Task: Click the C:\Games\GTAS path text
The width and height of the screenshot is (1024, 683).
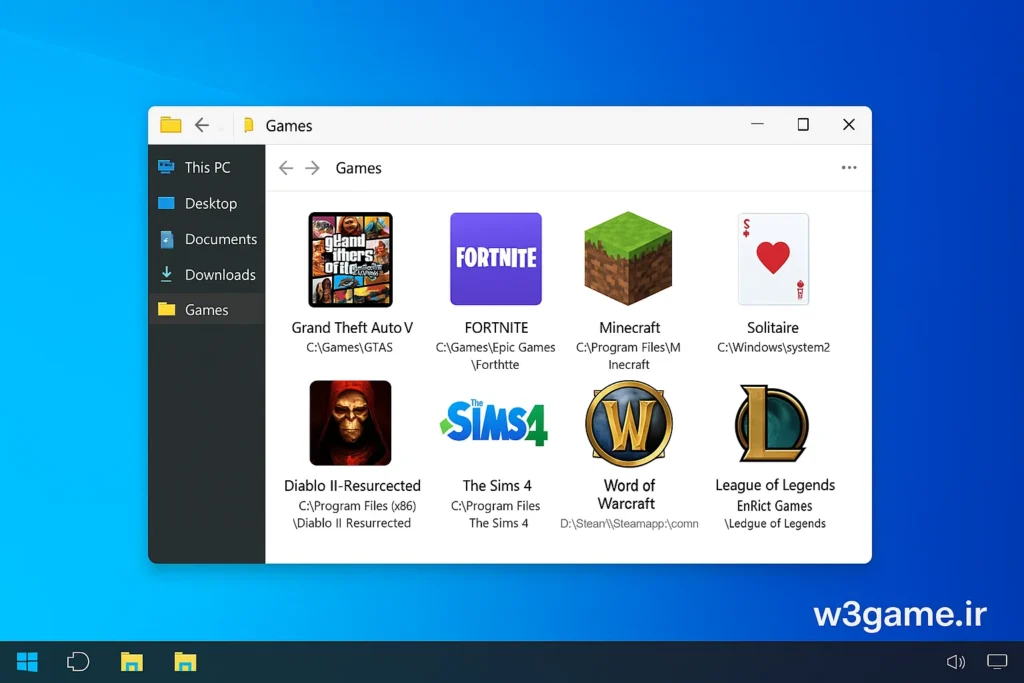Action: pos(349,347)
